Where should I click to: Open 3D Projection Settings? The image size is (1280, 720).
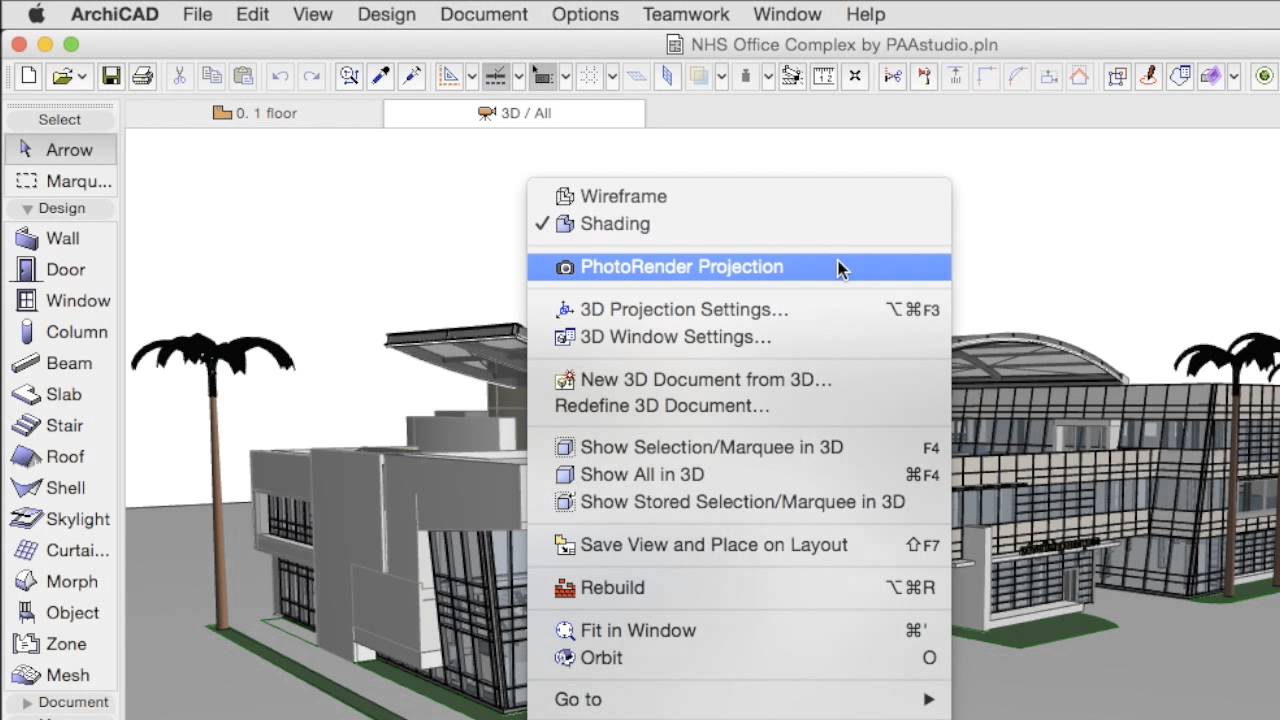point(739,310)
